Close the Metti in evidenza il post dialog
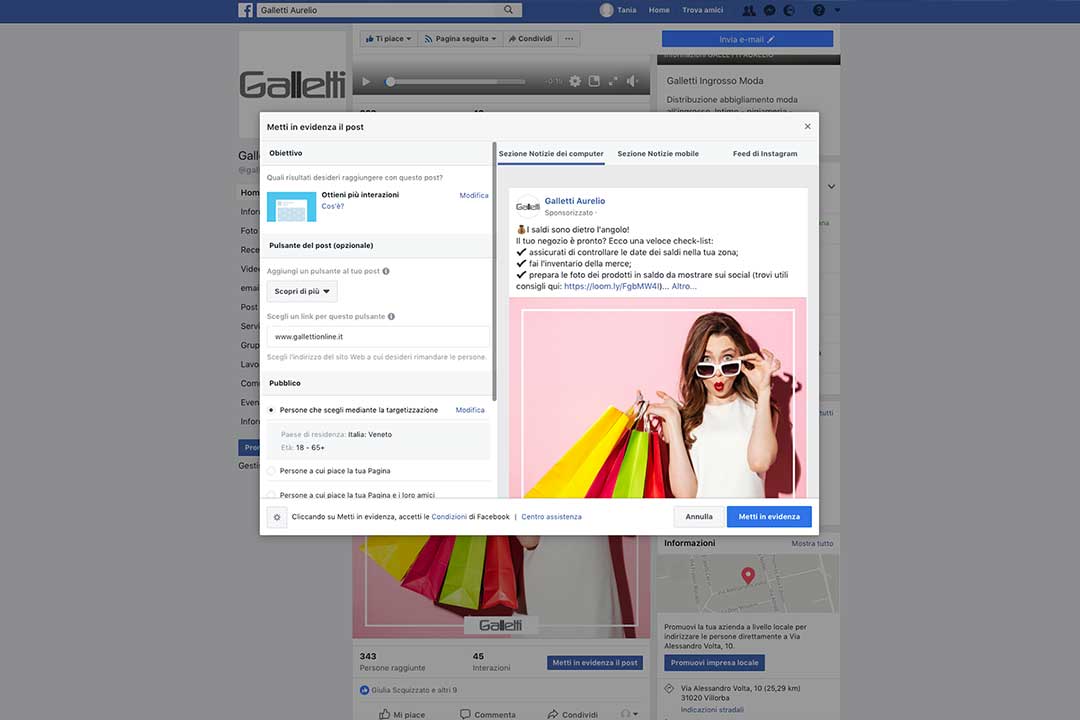 point(807,126)
